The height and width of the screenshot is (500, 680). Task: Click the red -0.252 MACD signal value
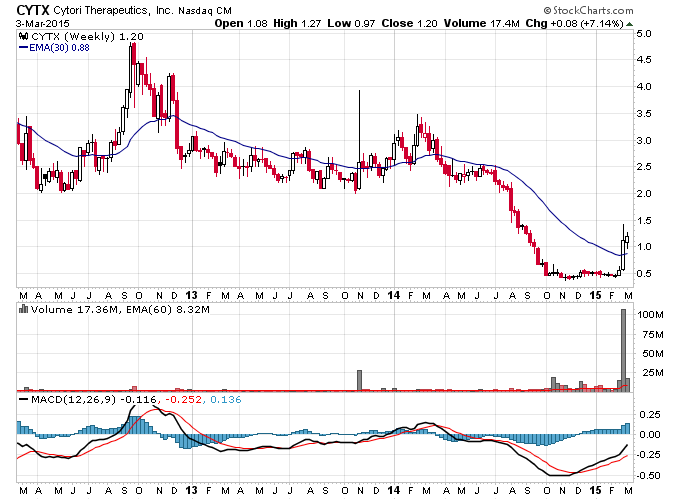click(184, 399)
